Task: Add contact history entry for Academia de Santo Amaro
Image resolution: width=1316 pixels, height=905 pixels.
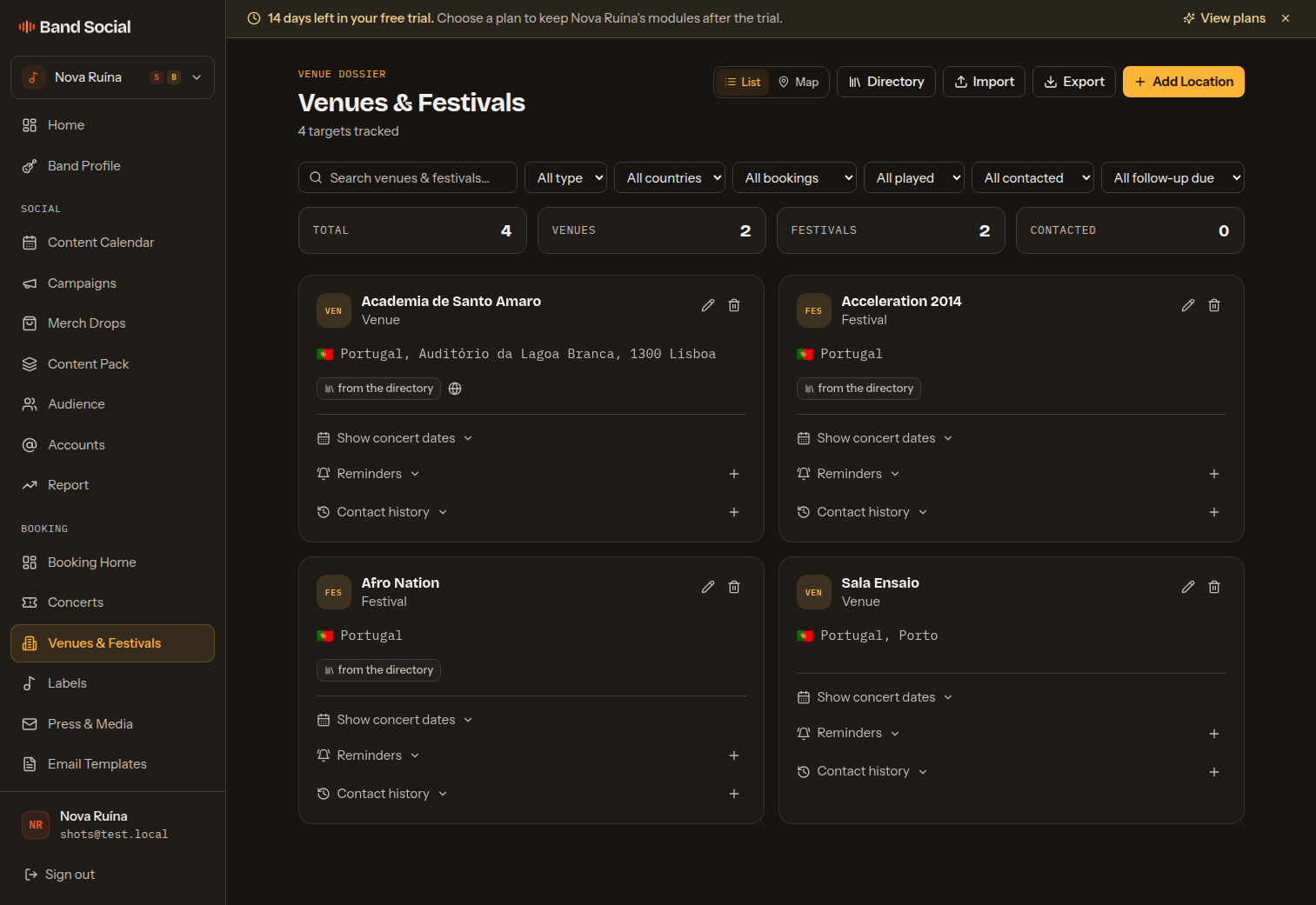Action: pyautogui.click(x=734, y=512)
